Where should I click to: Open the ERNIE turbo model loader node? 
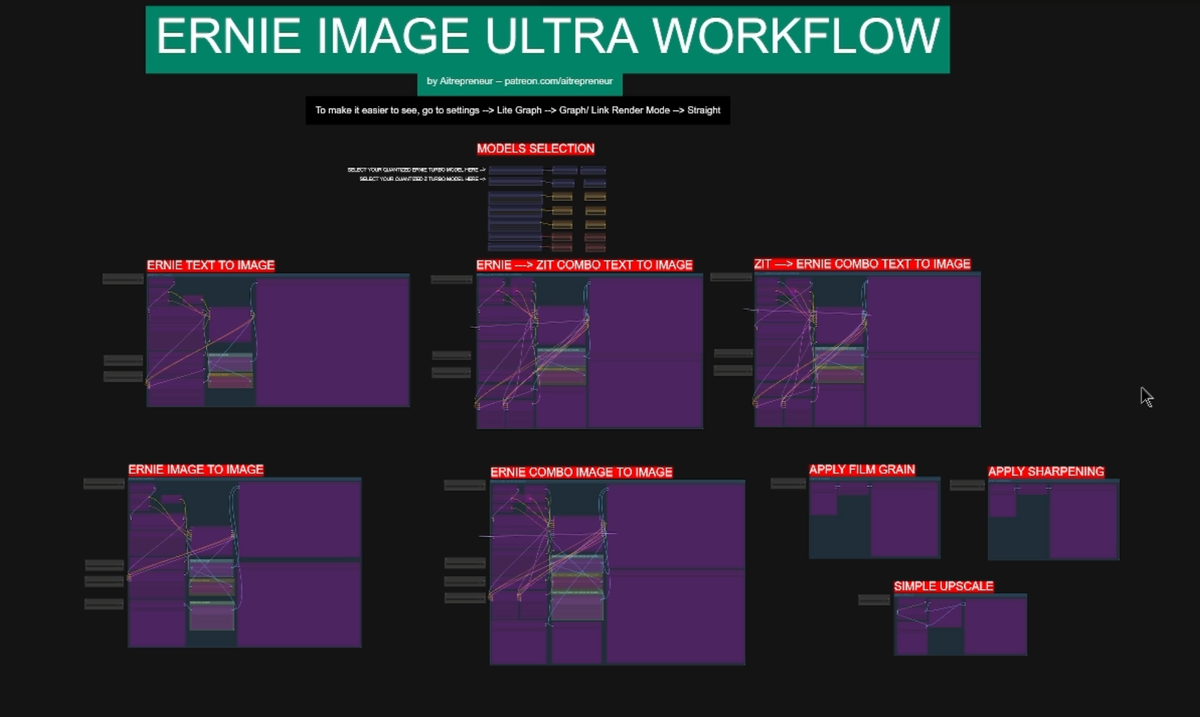pos(516,171)
